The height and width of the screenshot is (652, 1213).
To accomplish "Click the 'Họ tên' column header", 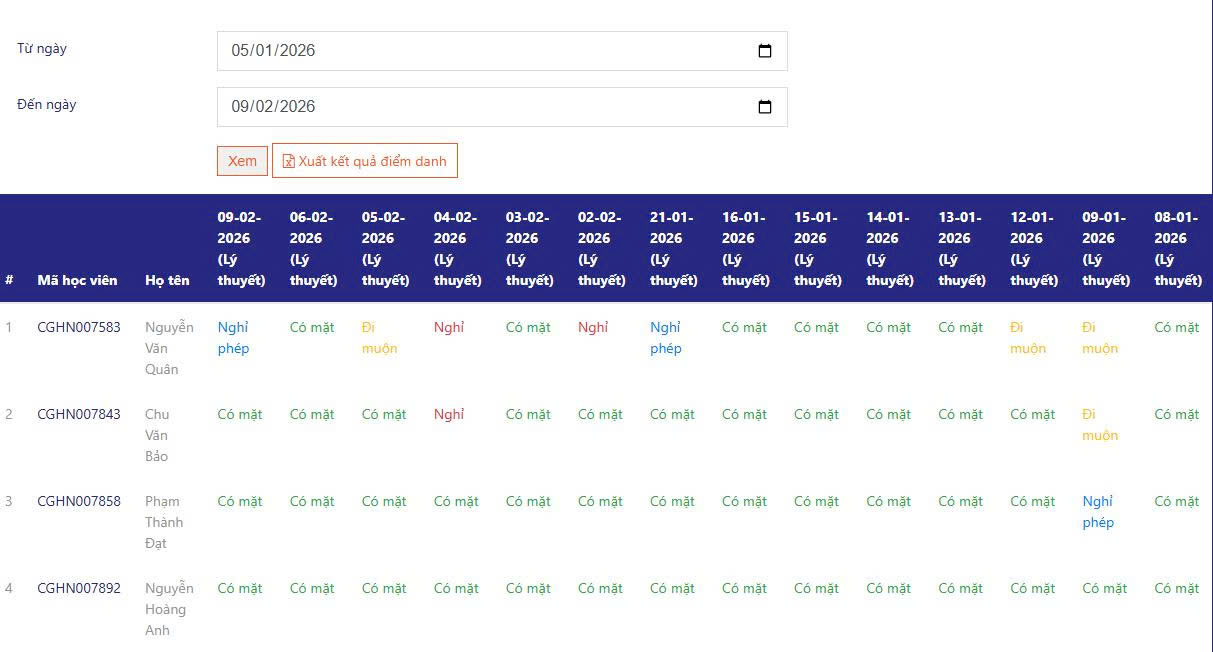I will point(167,280).
